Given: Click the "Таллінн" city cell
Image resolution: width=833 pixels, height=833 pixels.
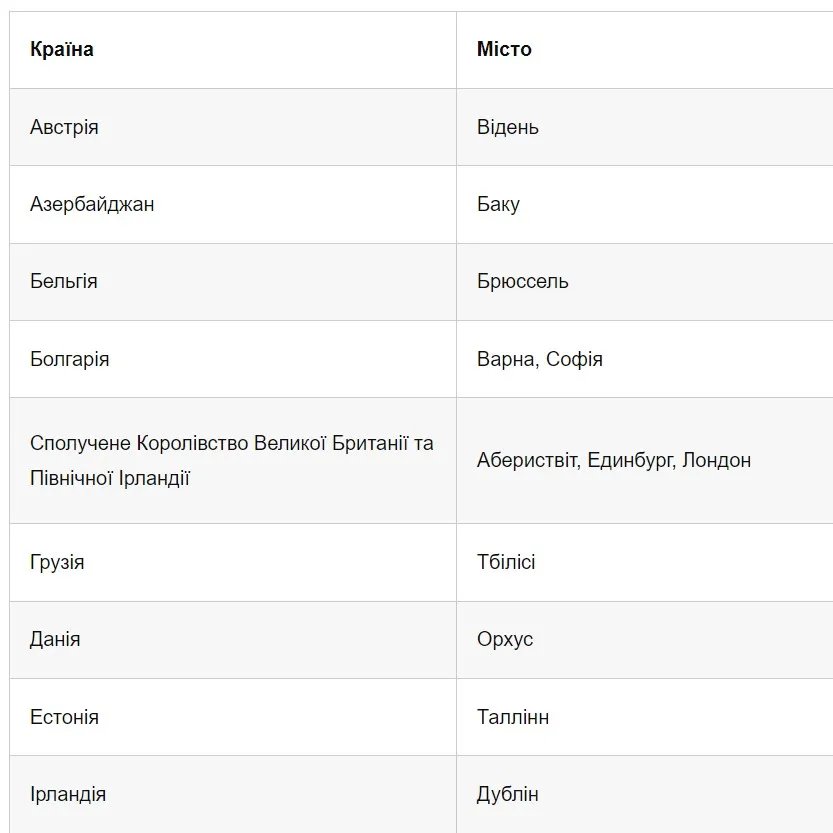Looking at the screenshot, I should (x=513, y=717).
